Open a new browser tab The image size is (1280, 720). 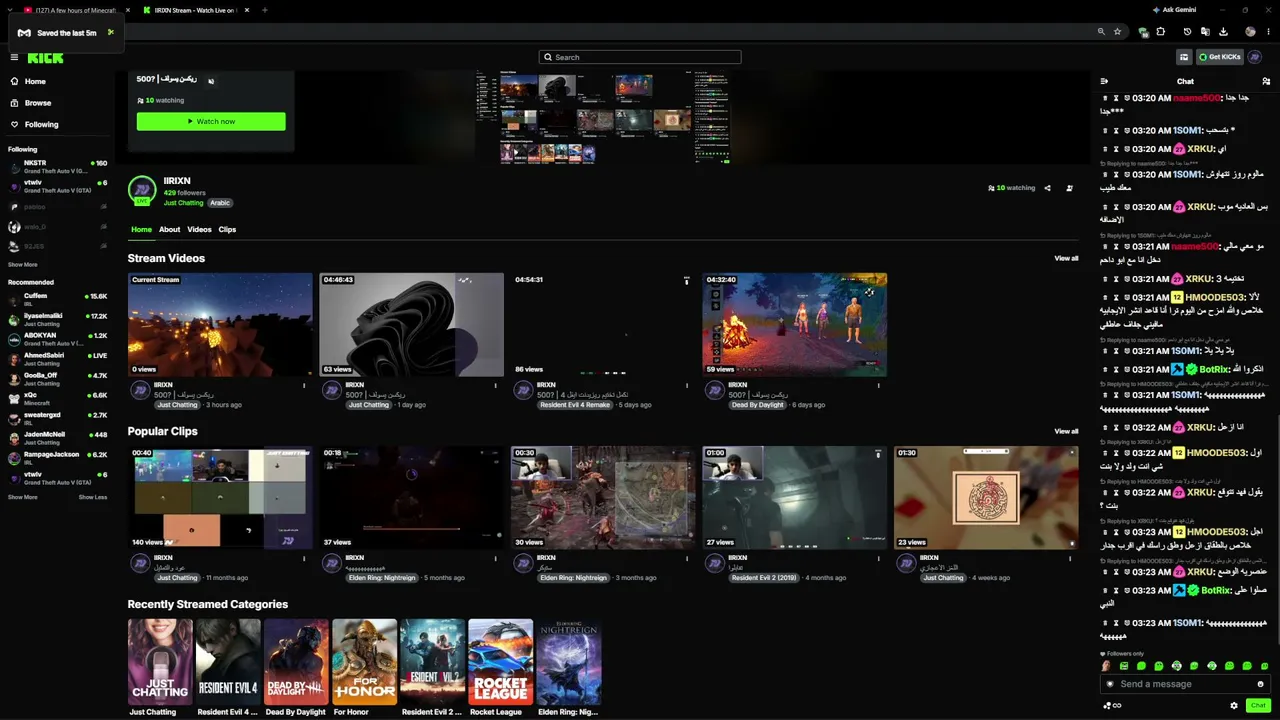(264, 10)
